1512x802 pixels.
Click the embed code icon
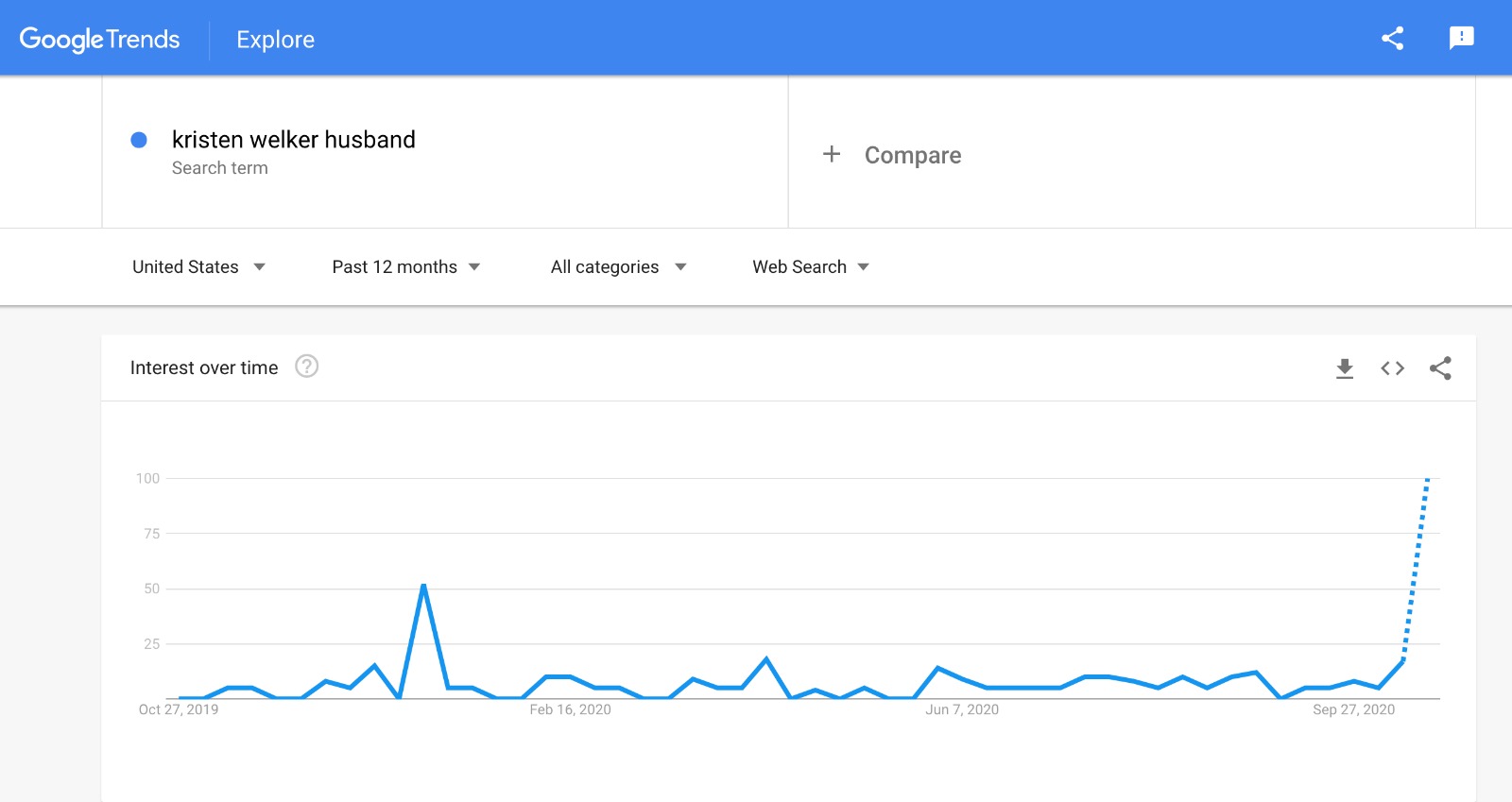coord(1392,368)
